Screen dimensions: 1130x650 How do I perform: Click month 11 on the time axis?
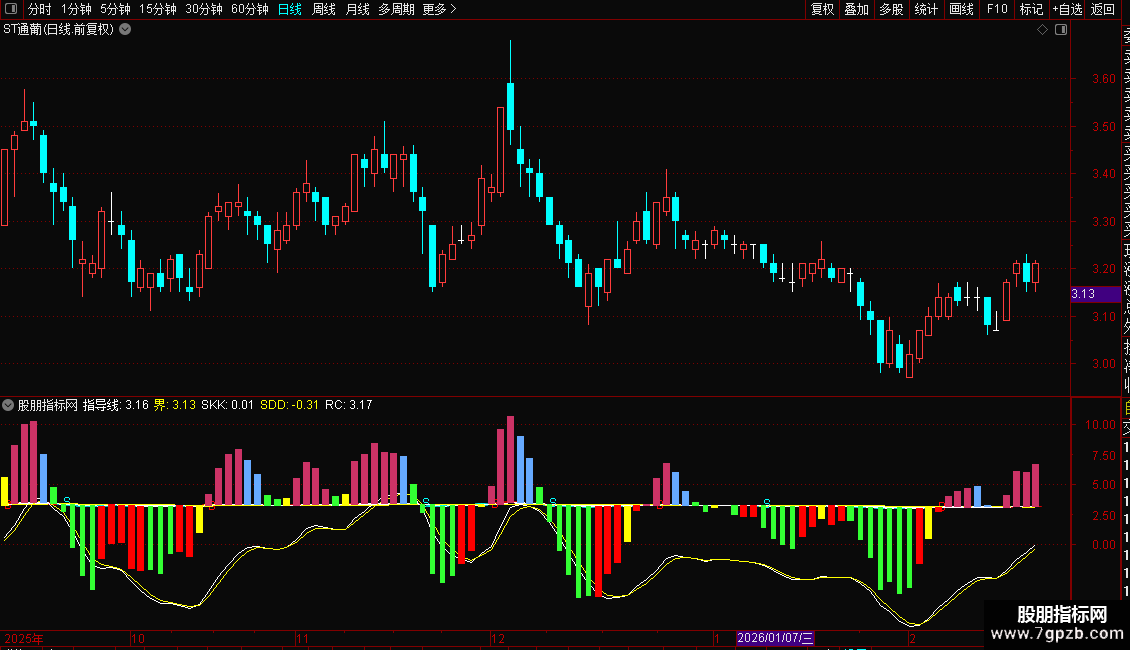303,638
